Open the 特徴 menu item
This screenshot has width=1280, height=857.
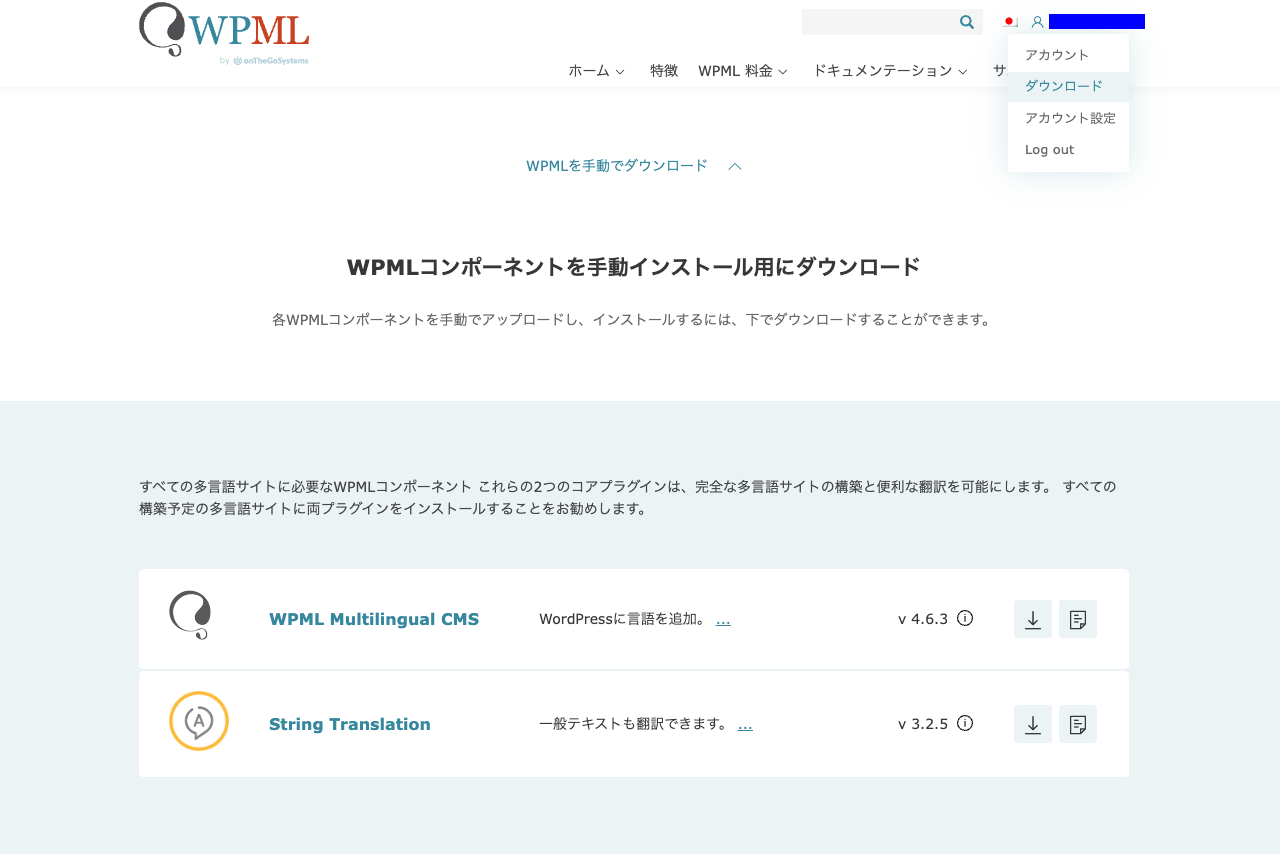tap(664, 71)
